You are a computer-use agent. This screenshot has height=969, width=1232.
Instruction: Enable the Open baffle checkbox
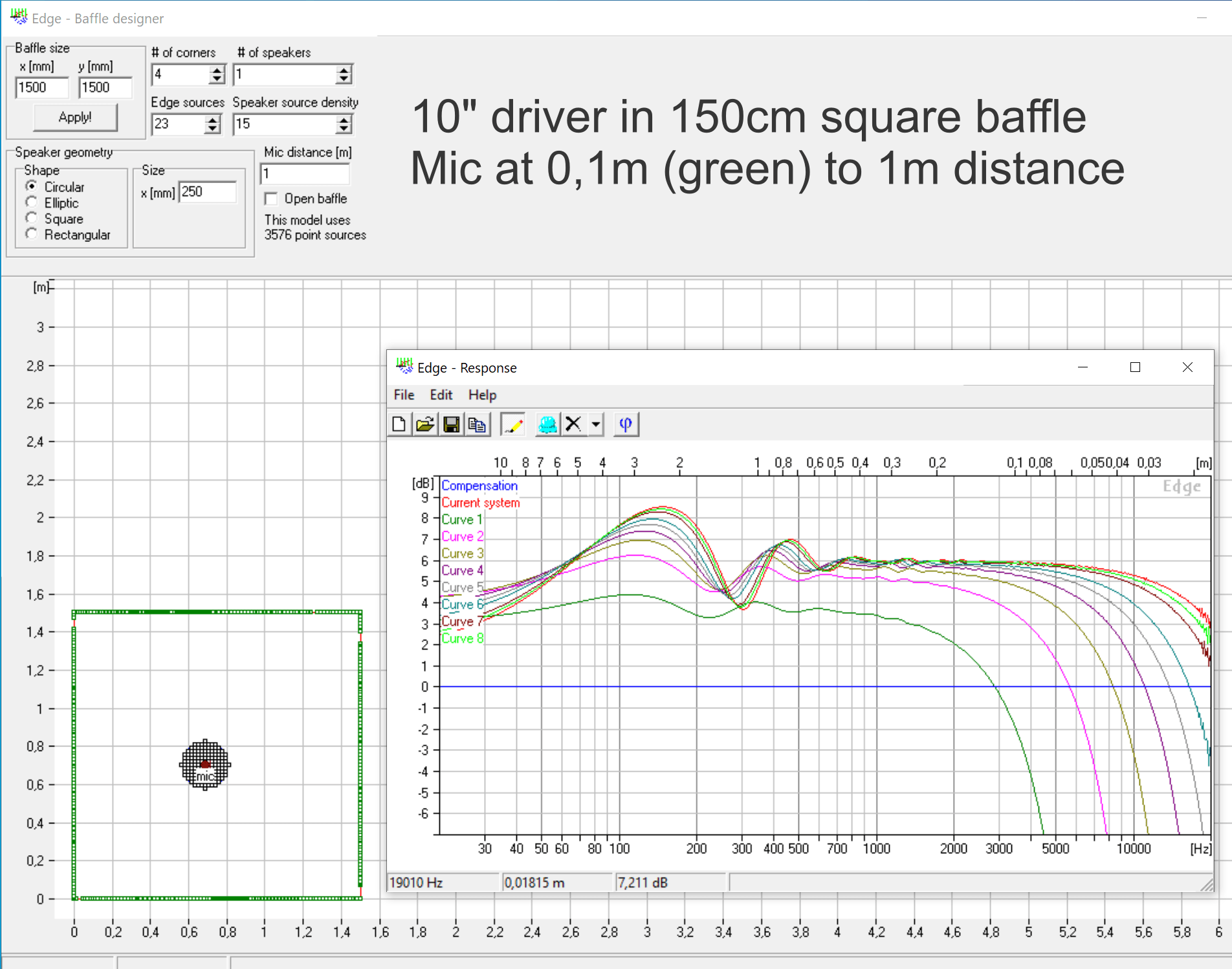click(271, 199)
